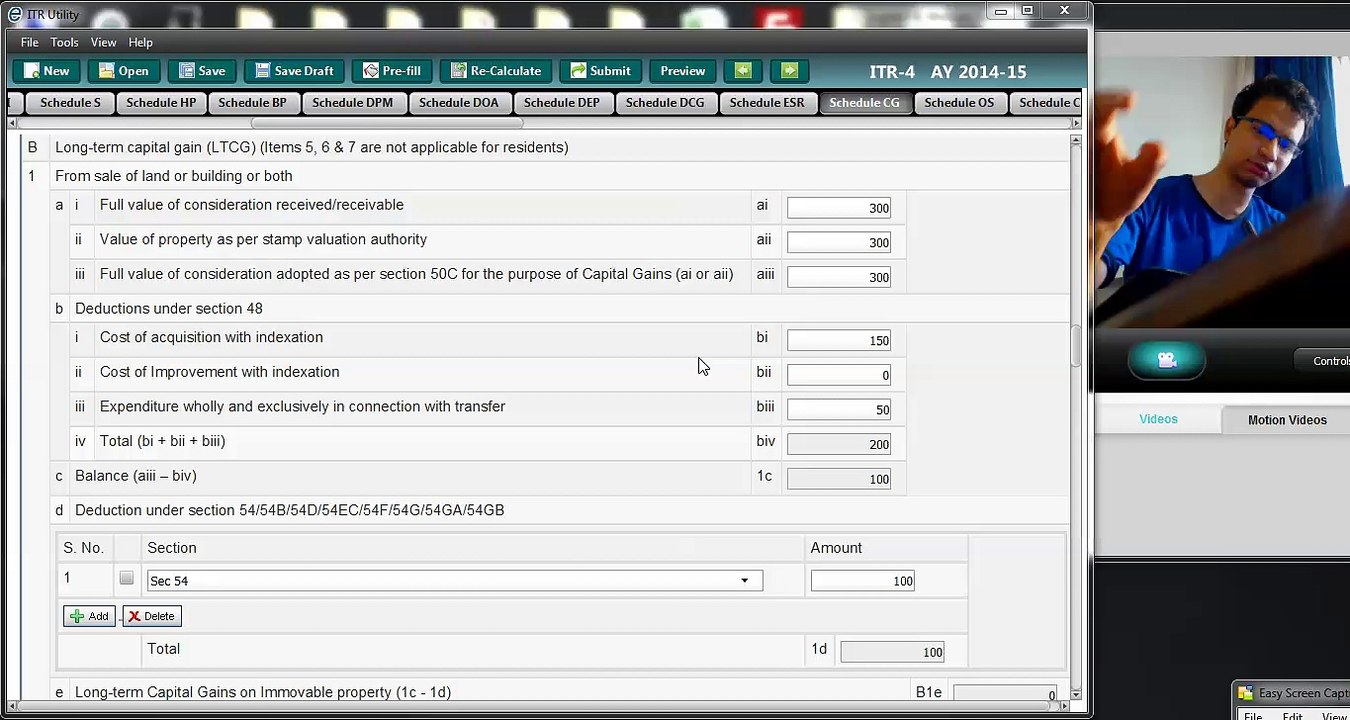The height and width of the screenshot is (720, 1350).
Task: Click total deduction field 1d
Action: coord(892,652)
